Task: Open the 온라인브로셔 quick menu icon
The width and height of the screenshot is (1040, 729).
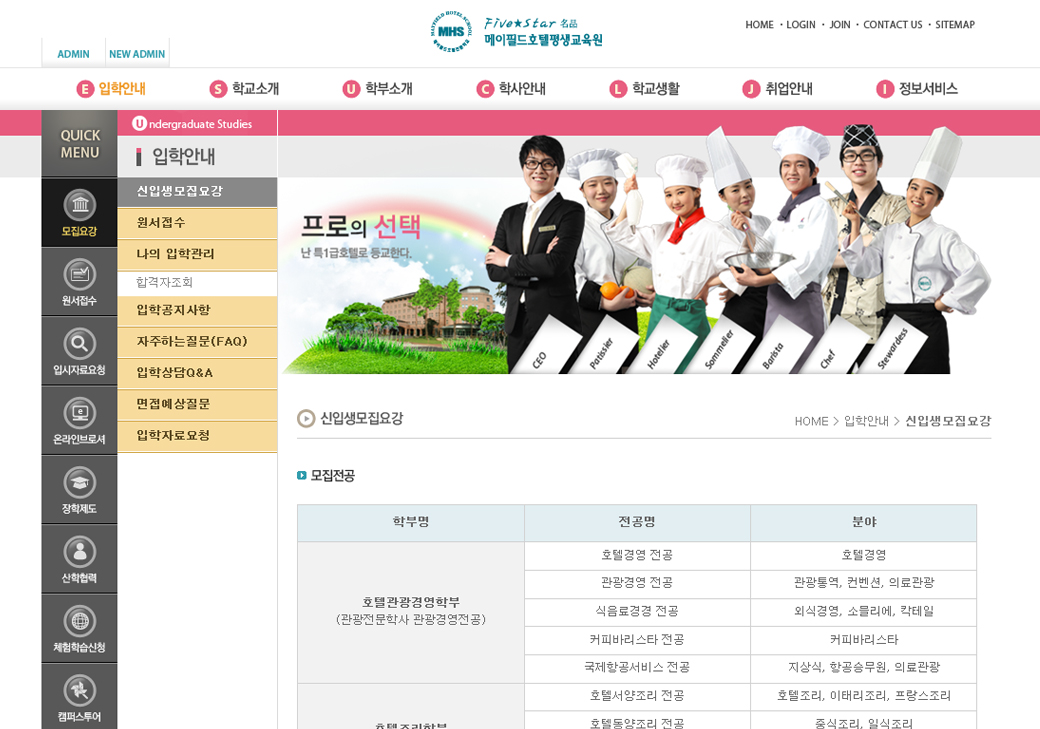Action: click(79, 413)
